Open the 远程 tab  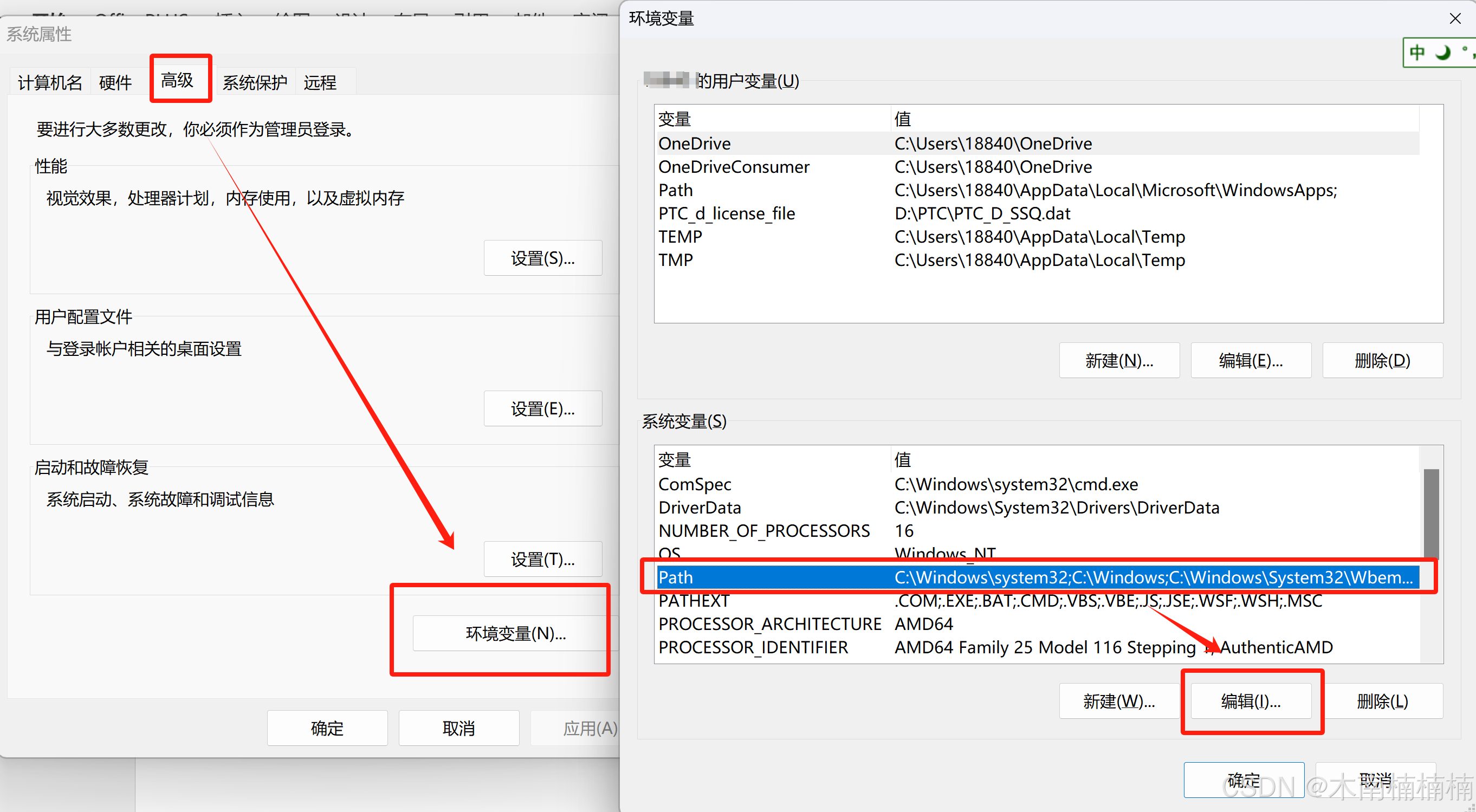click(x=320, y=82)
